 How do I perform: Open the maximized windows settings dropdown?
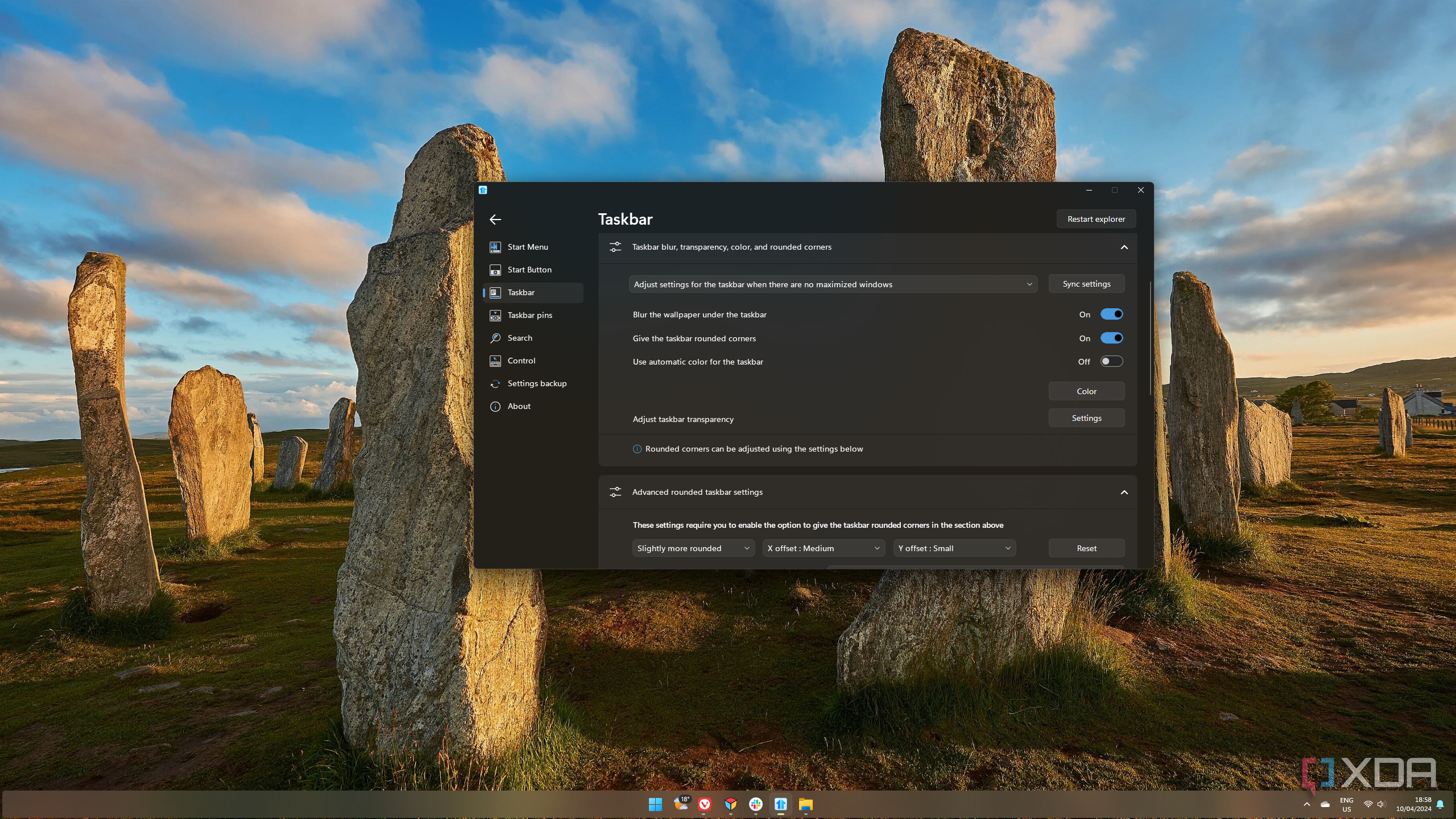click(x=833, y=284)
